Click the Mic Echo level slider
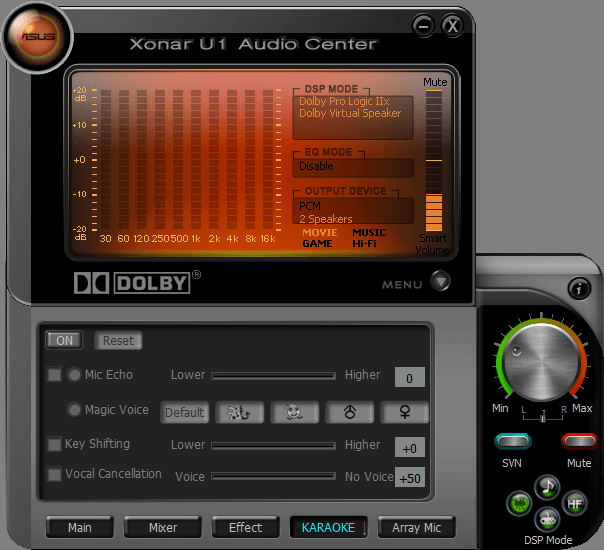Image resolution: width=604 pixels, height=550 pixels. (273, 376)
